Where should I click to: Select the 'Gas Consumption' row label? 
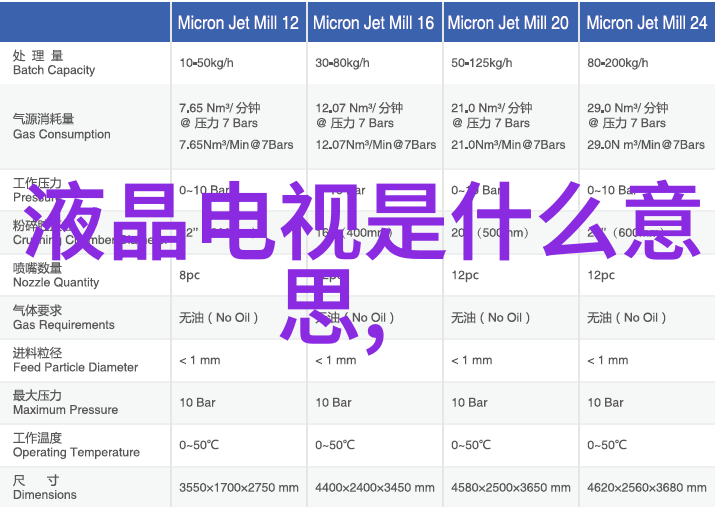[62, 134]
